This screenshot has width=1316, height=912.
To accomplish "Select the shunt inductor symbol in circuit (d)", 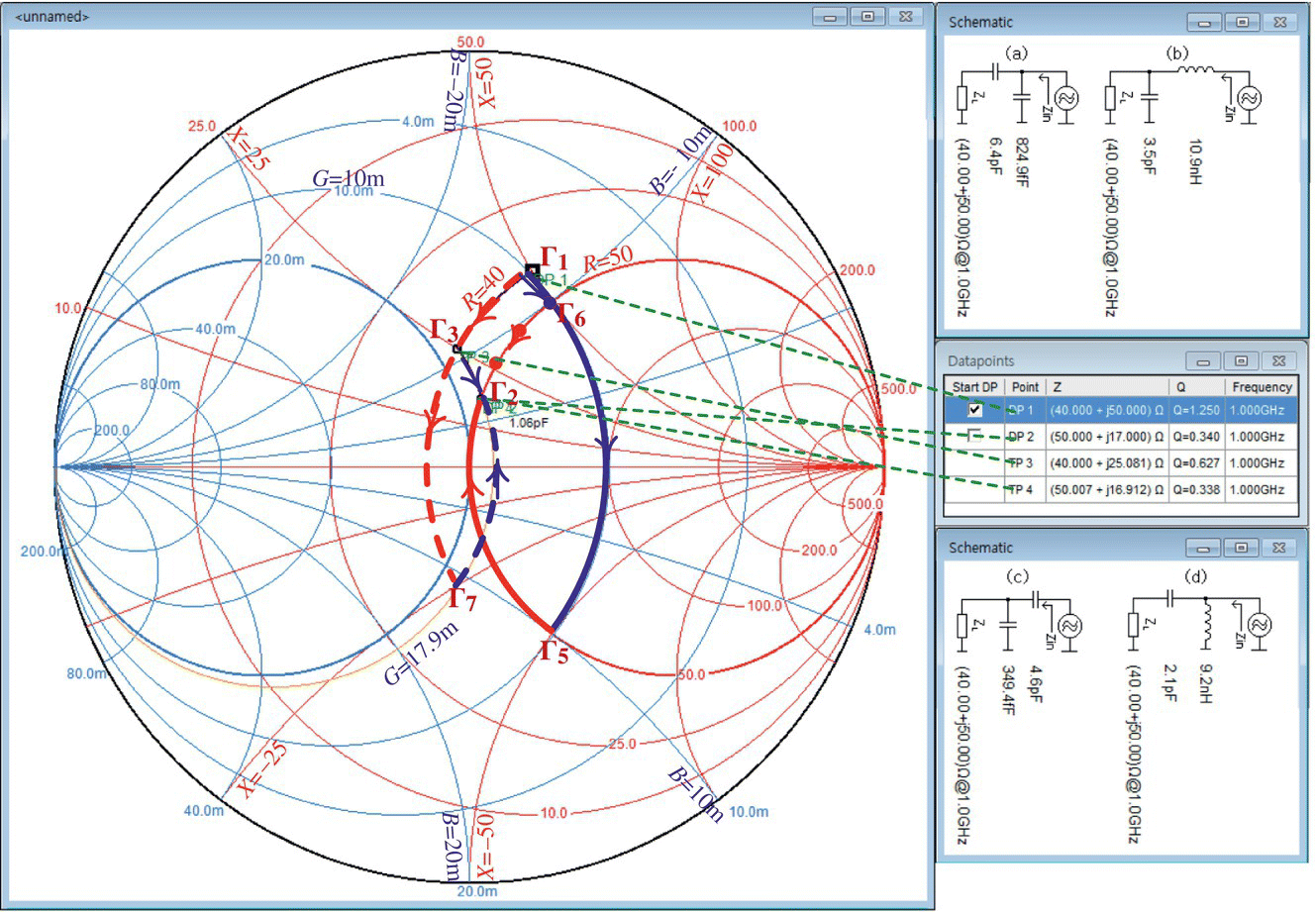I will click(1207, 624).
